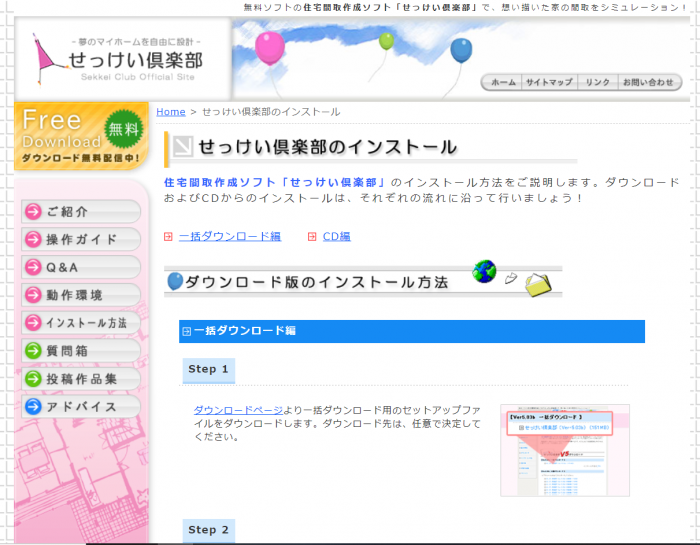Click the Step 1 label

point(208,370)
